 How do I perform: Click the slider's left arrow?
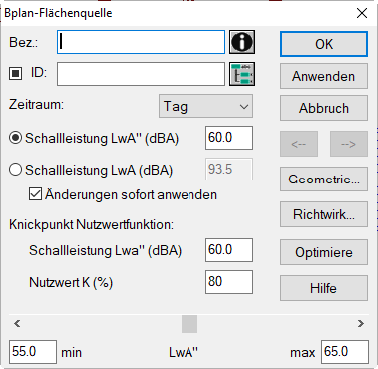point(17,324)
